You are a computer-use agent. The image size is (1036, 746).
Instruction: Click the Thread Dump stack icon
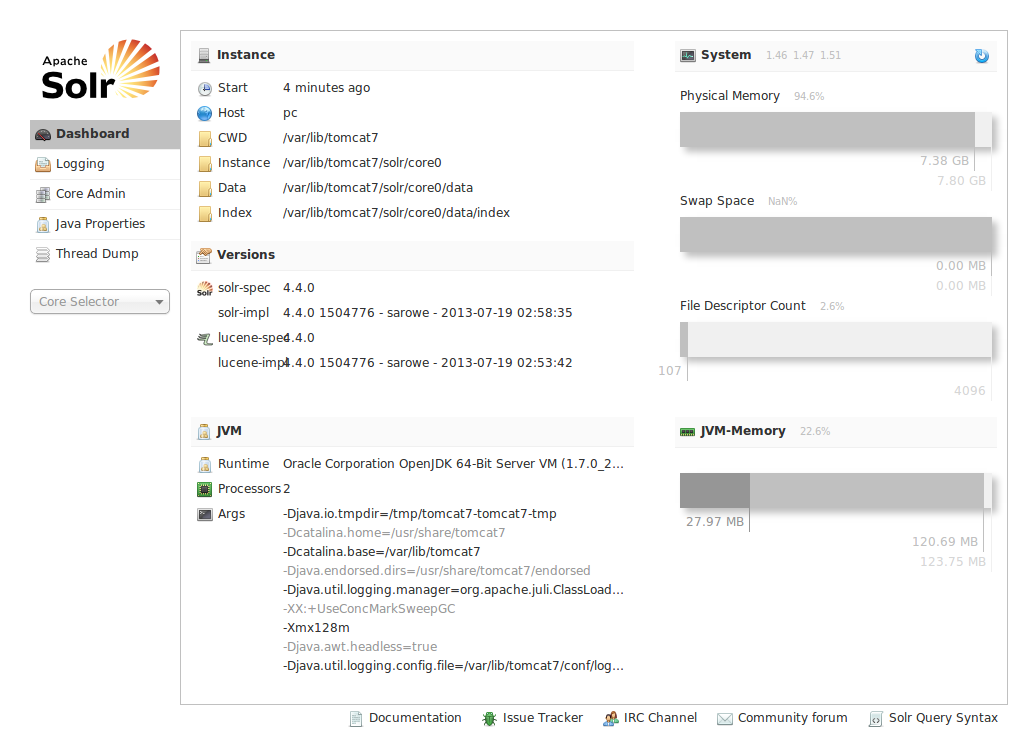tap(43, 254)
